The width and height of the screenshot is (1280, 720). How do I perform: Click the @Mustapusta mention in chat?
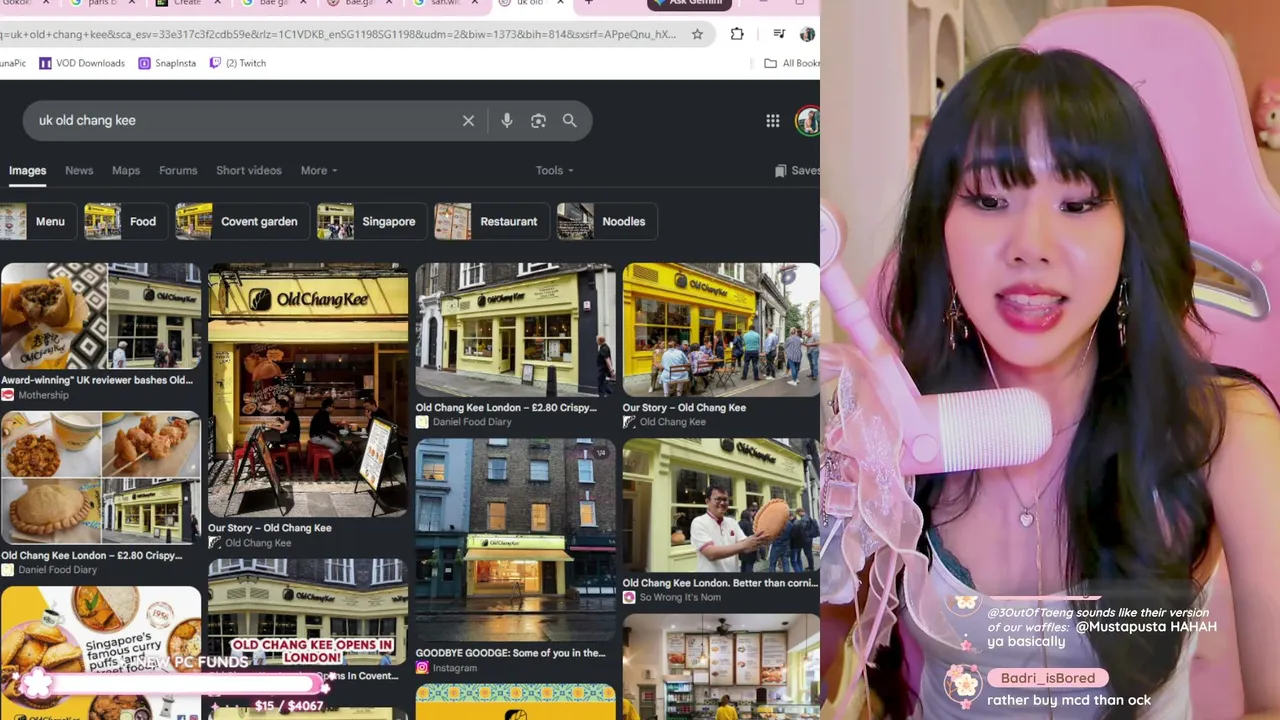click(1122, 627)
